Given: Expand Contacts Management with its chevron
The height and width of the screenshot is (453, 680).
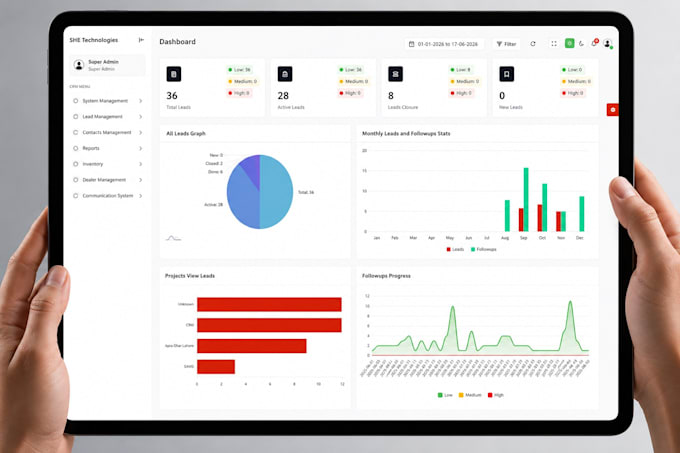Looking at the screenshot, I should (x=141, y=132).
